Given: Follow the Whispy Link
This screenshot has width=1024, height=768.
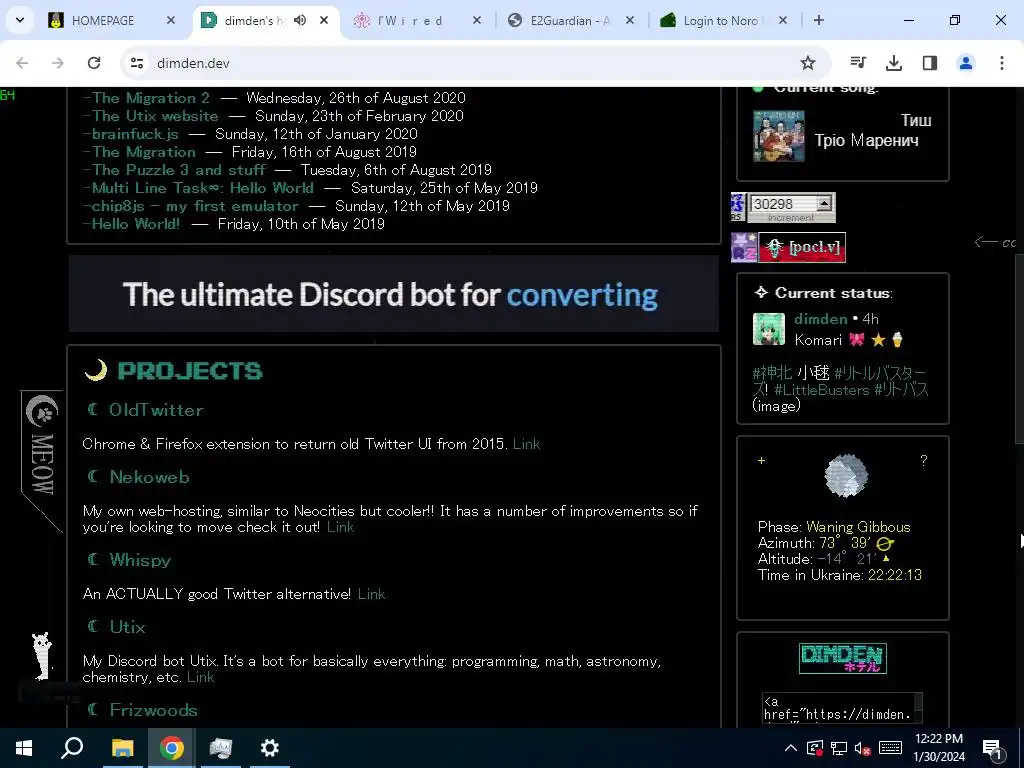Looking at the screenshot, I should click(x=372, y=594).
